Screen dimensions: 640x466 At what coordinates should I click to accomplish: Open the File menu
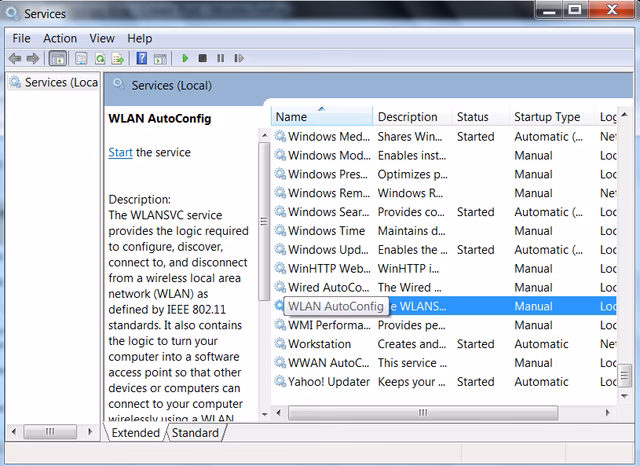click(x=21, y=38)
